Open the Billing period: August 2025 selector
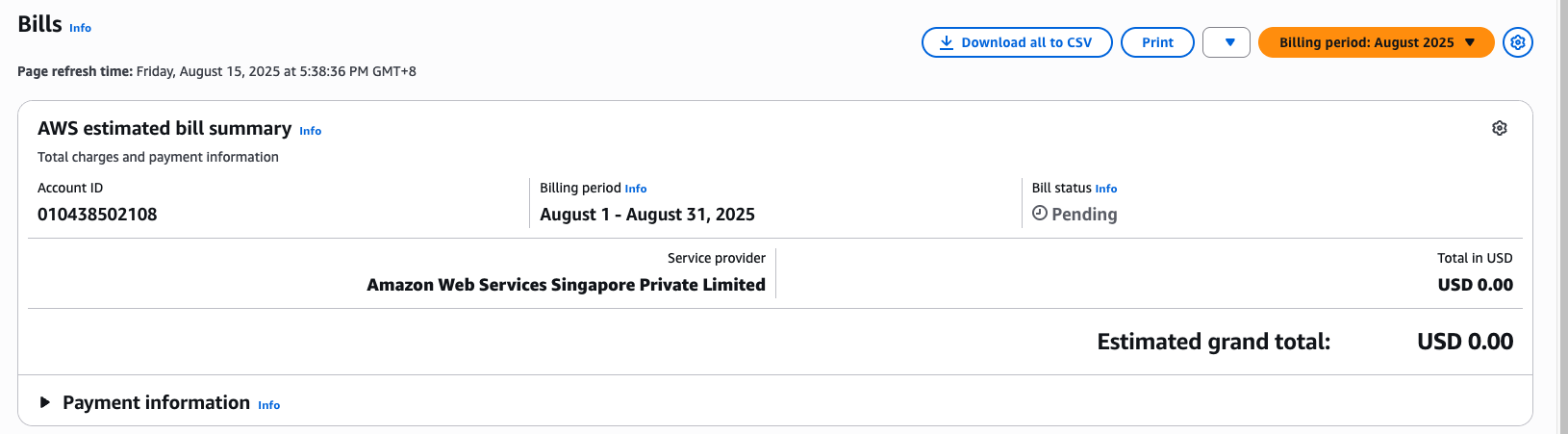 [x=1376, y=42]
